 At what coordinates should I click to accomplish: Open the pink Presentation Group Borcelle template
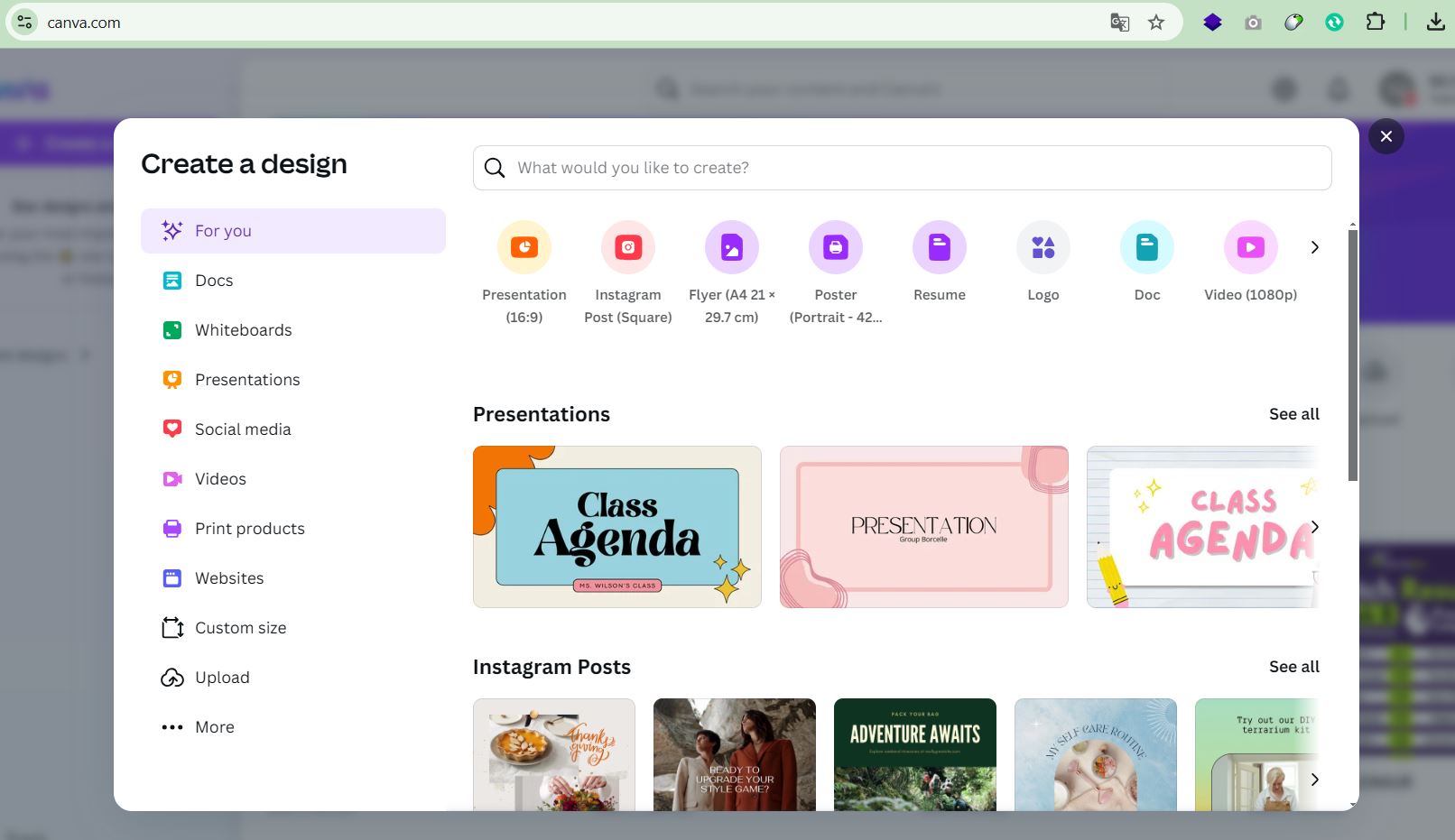point(924,527)
